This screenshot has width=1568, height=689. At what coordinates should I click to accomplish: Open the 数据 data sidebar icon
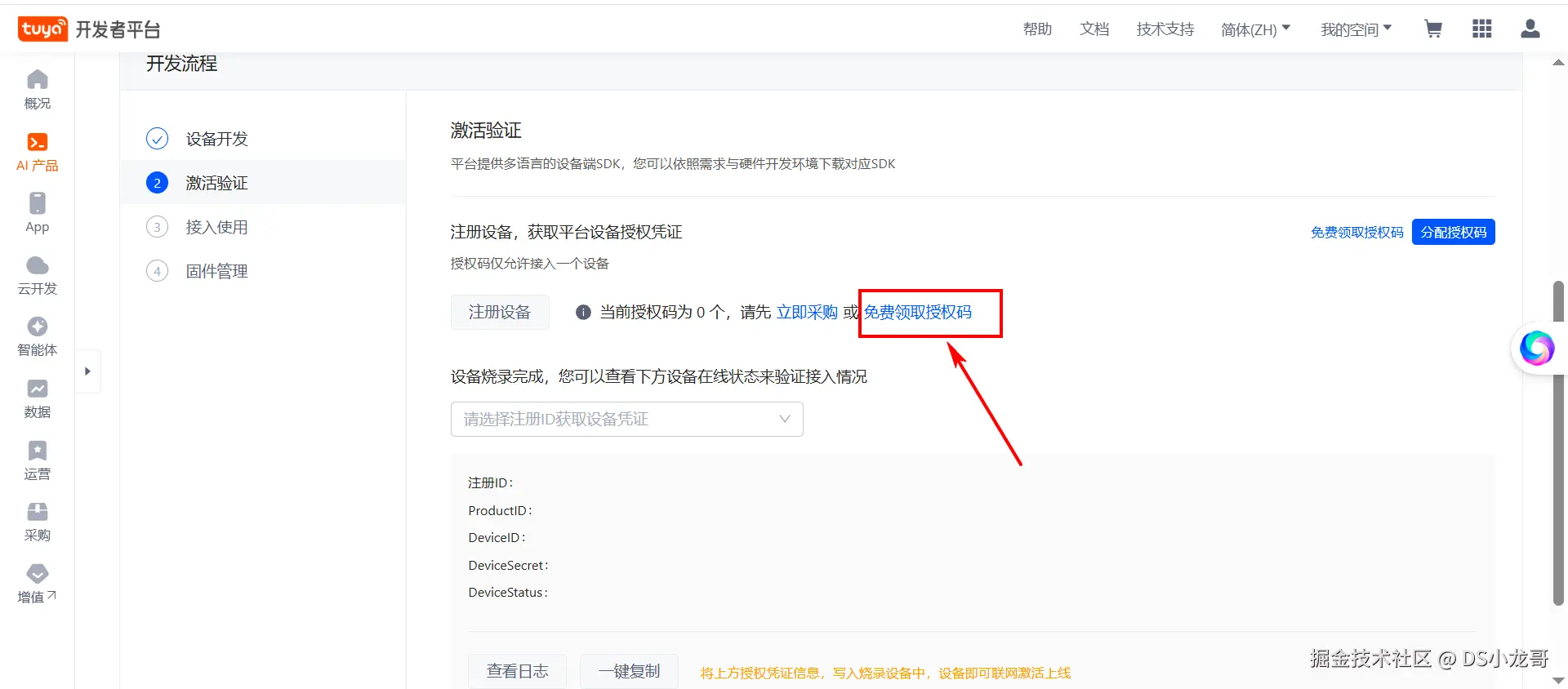point(38,398)
